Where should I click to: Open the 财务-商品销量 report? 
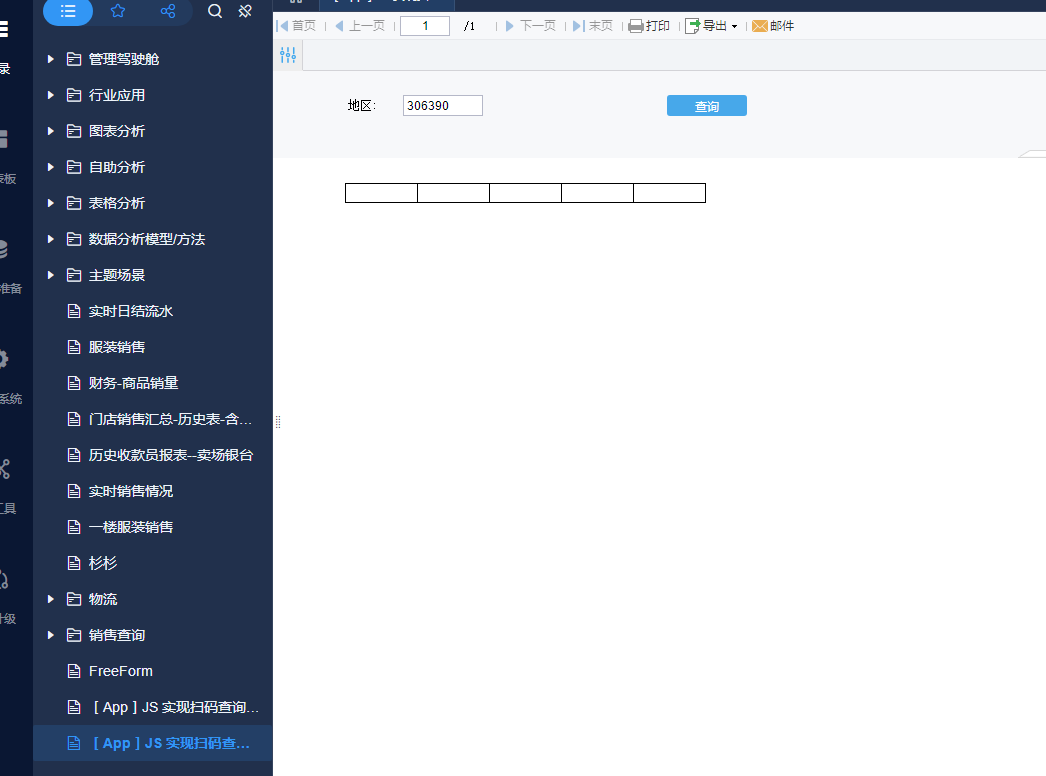(133, 384)
